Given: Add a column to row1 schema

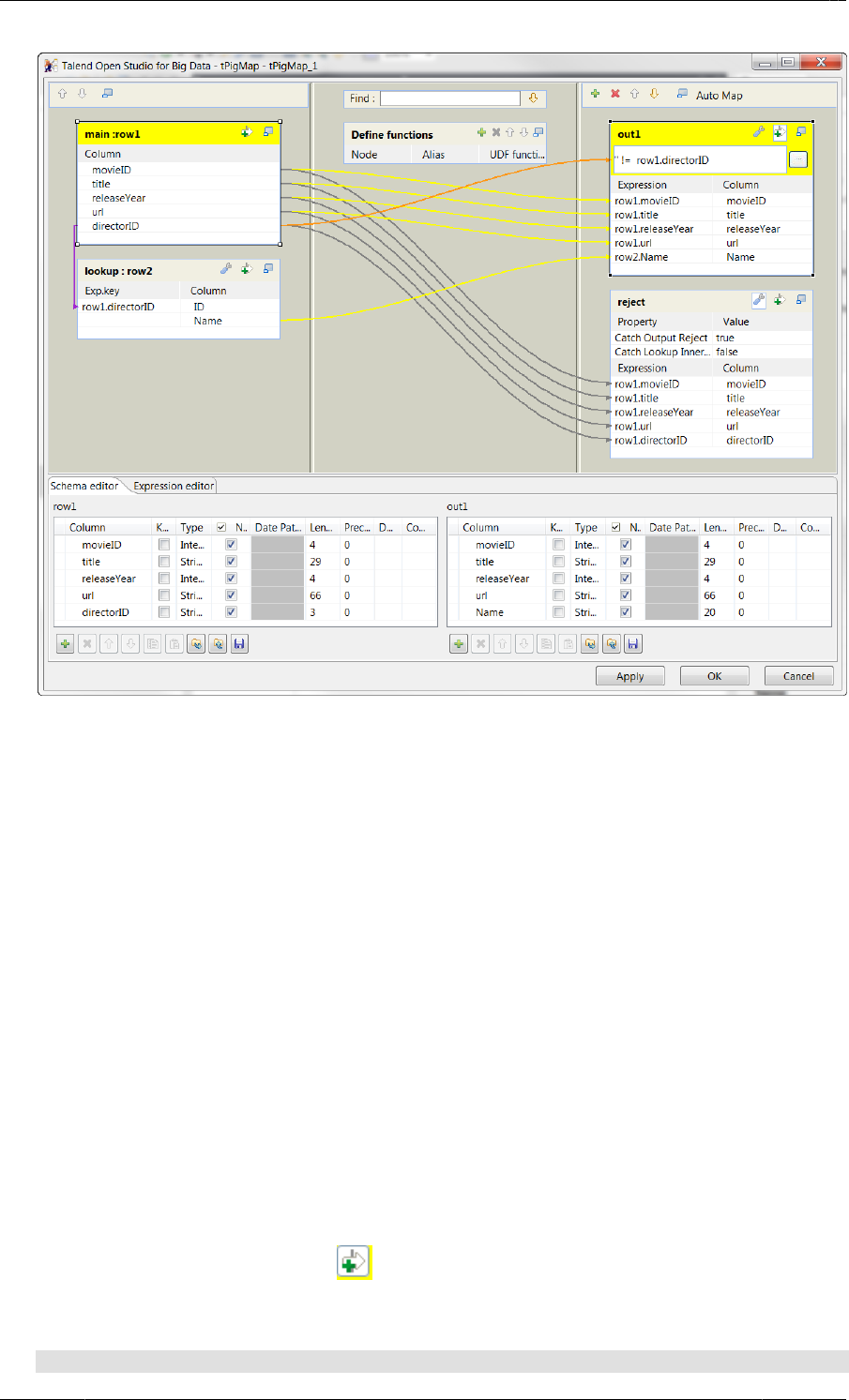Looking at the screenshot, I should (x=66, y=644).
